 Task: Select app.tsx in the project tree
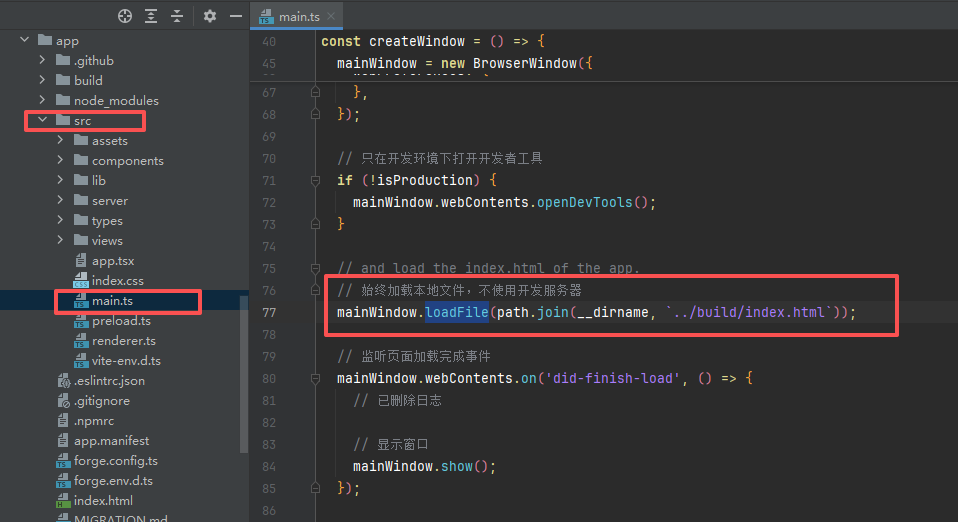click(113, 260)
